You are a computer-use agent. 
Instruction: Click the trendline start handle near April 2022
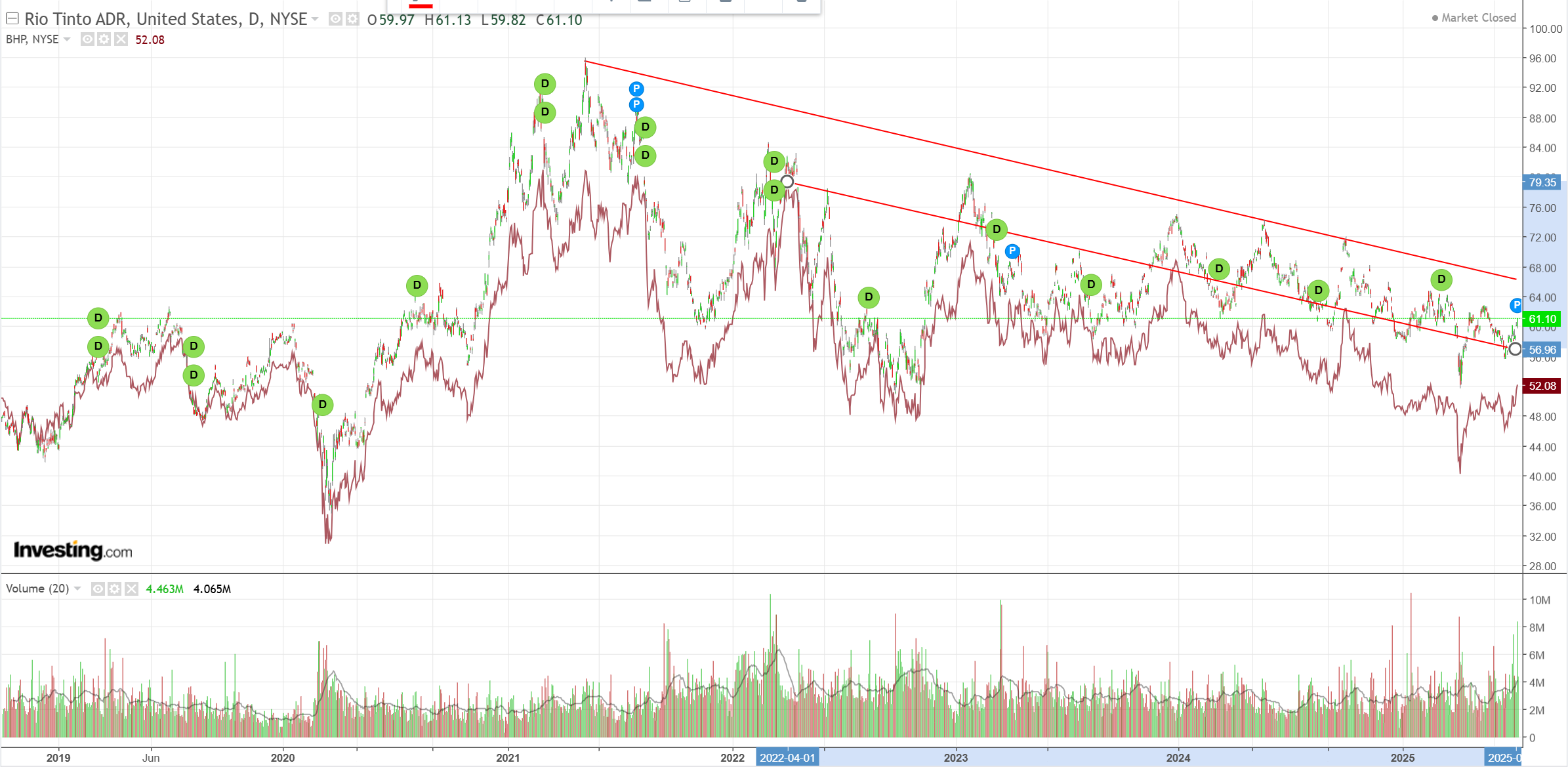[x=787, y=182]
